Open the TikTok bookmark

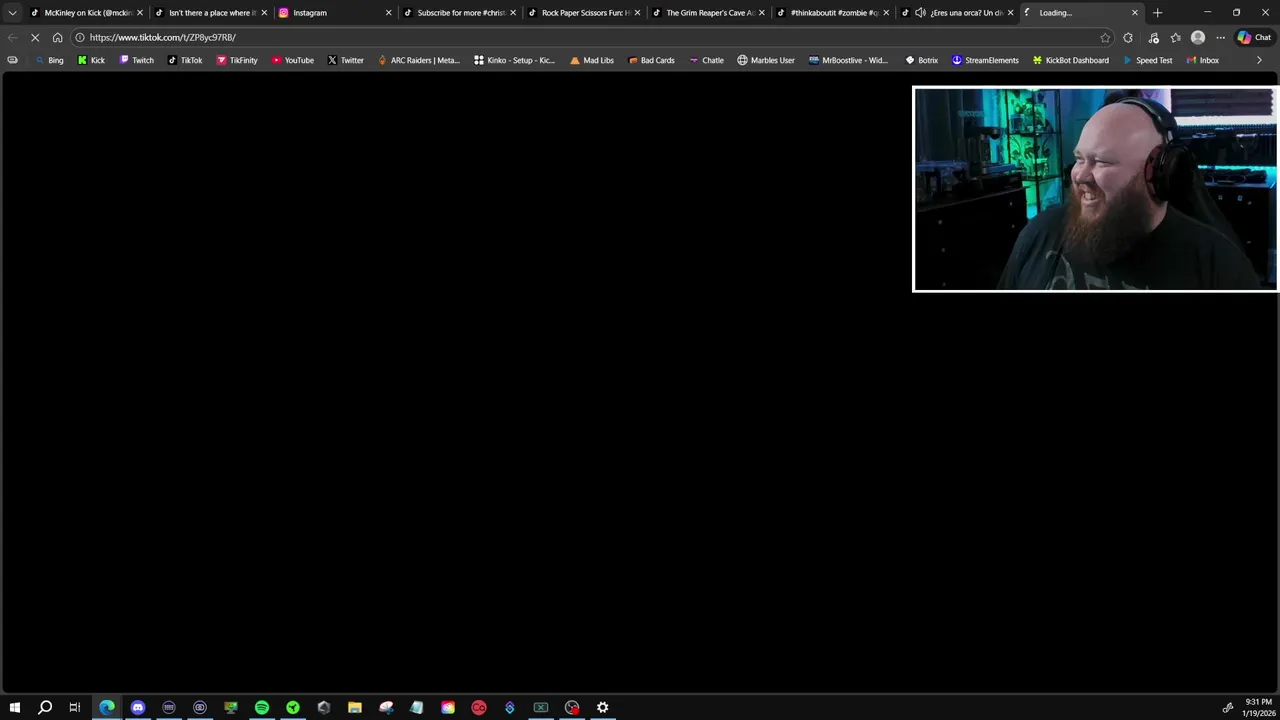(184, 60)
